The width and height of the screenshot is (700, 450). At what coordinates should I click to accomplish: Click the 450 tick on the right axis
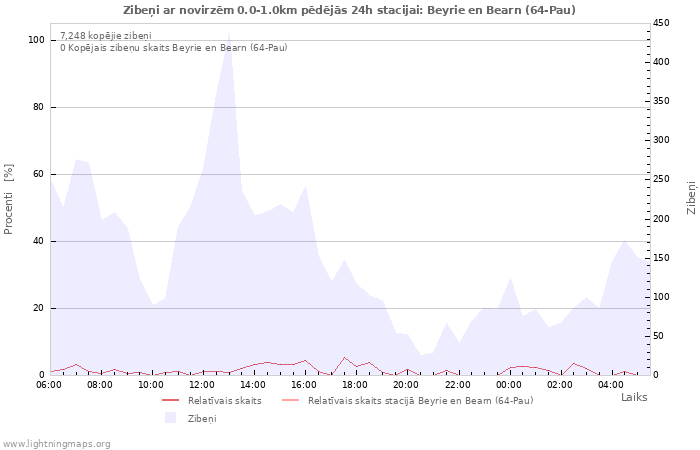click(x=661, y=23)
